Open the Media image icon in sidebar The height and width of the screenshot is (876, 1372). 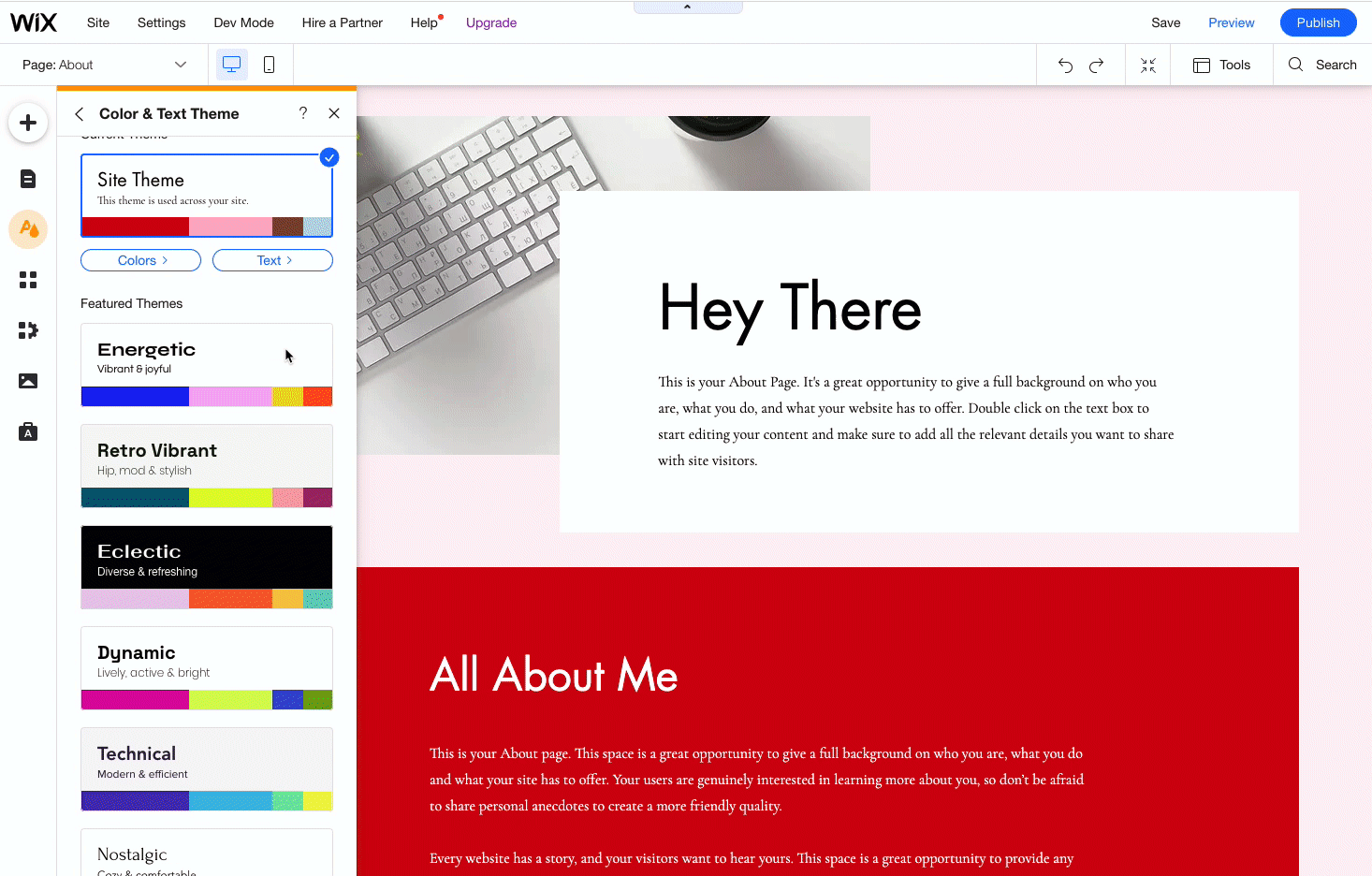click(28, 381)
